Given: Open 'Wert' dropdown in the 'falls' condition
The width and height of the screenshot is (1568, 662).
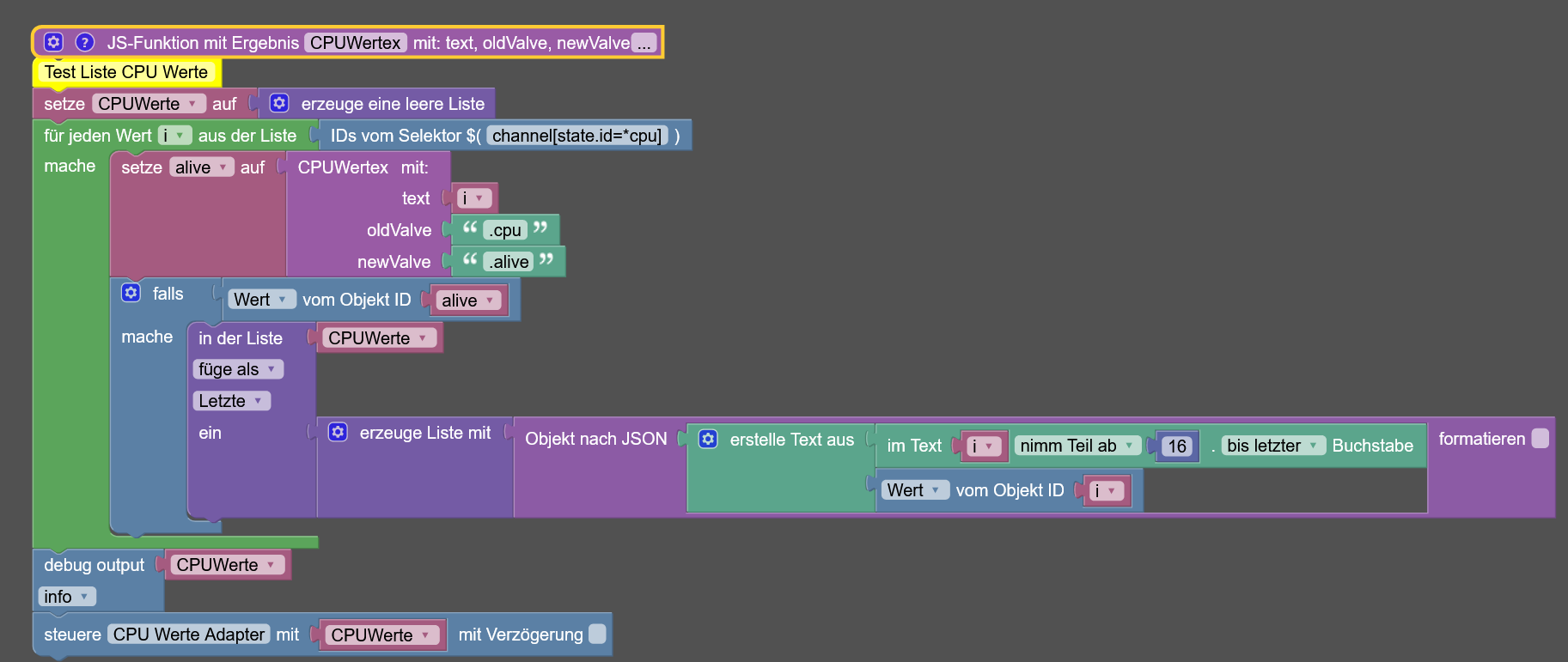Looking at the screenshot, I should point(261,300).
